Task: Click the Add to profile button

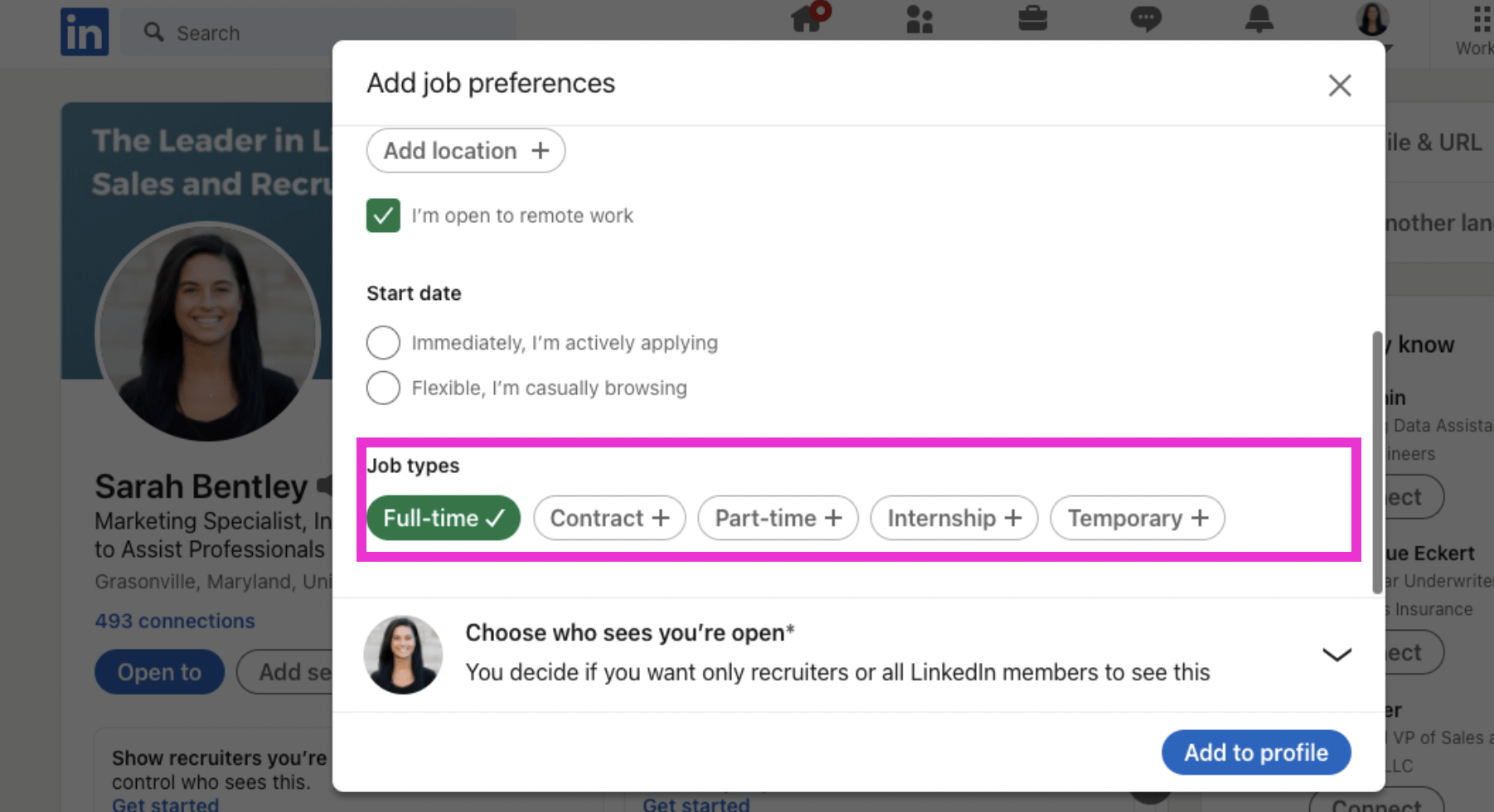Action: tap(1256, 752)
